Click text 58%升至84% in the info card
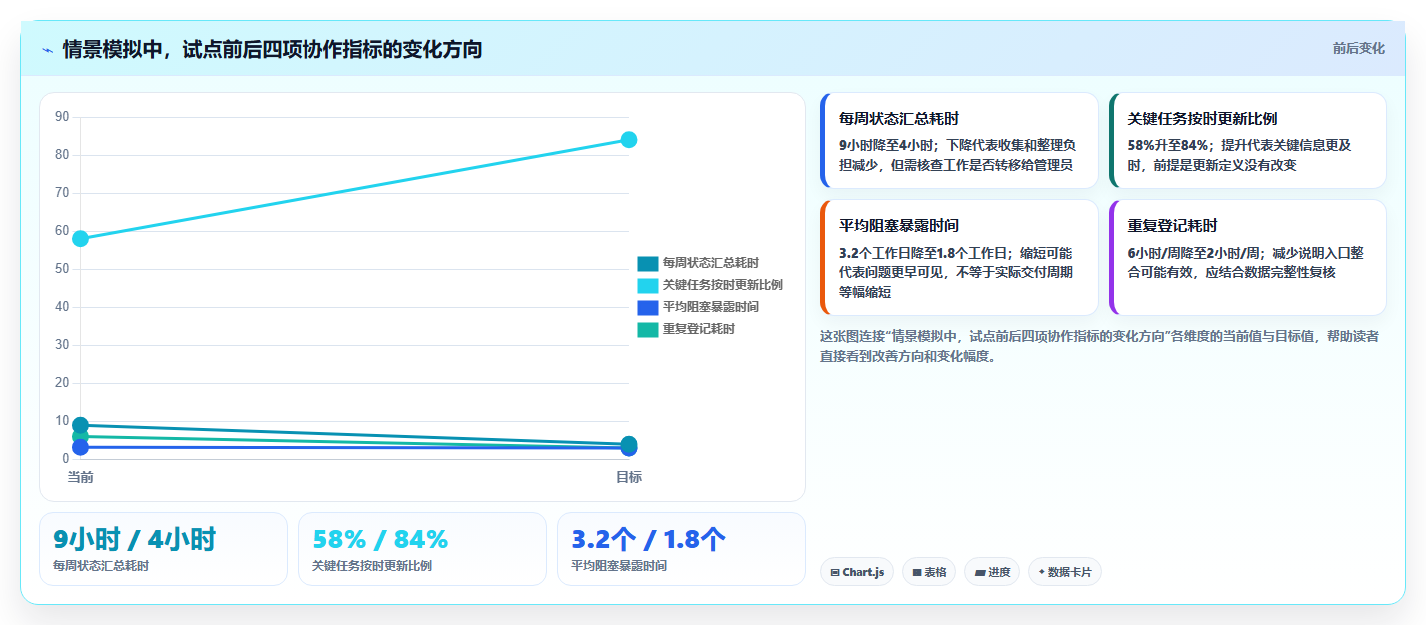This screenshot has height=625, width=1426. point(1168,145)
